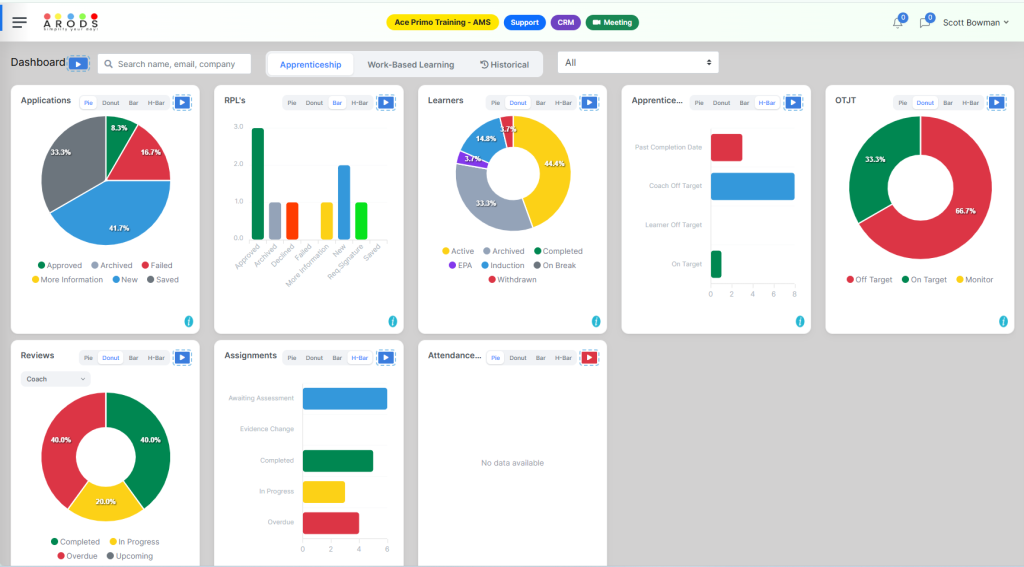Toggle In Progress legend in Reviews
This screenshot has width=1024, height=567.
134,542
